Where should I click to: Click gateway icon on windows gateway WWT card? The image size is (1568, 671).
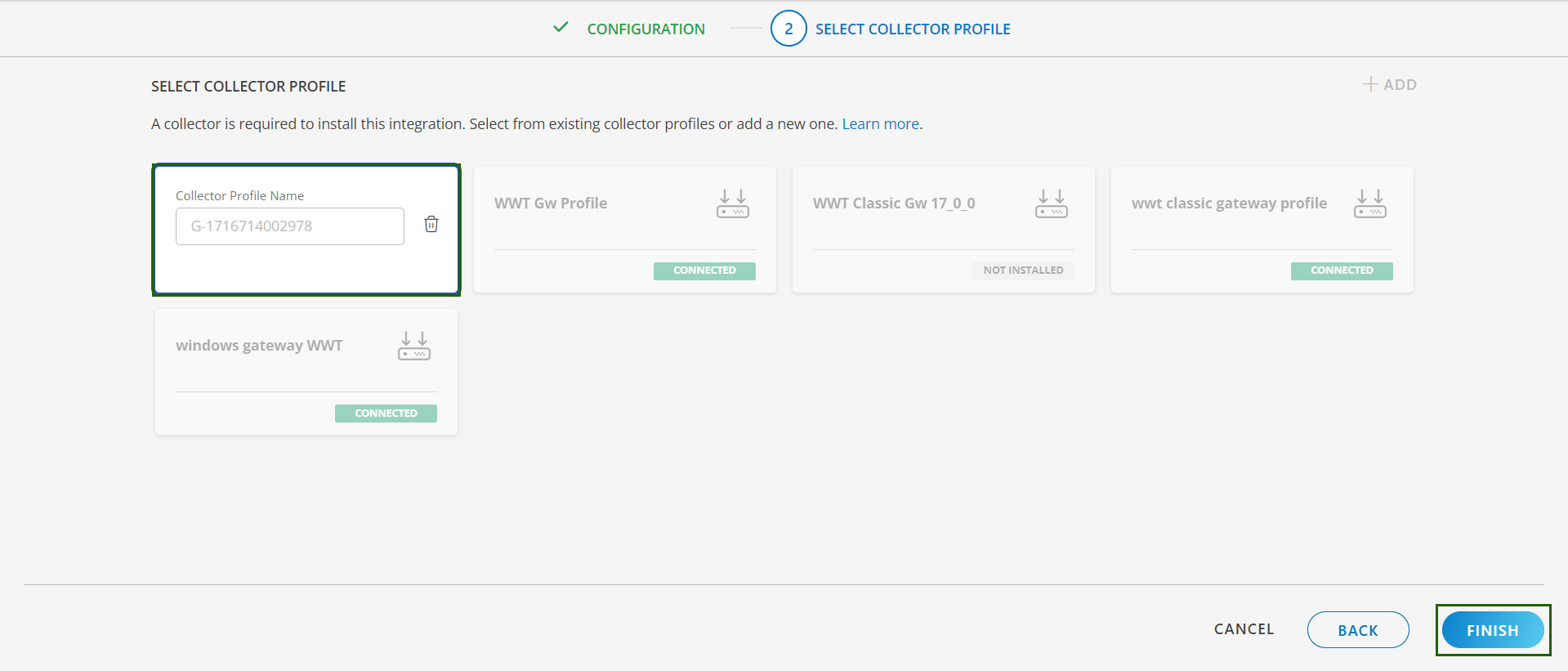(413, 346)
